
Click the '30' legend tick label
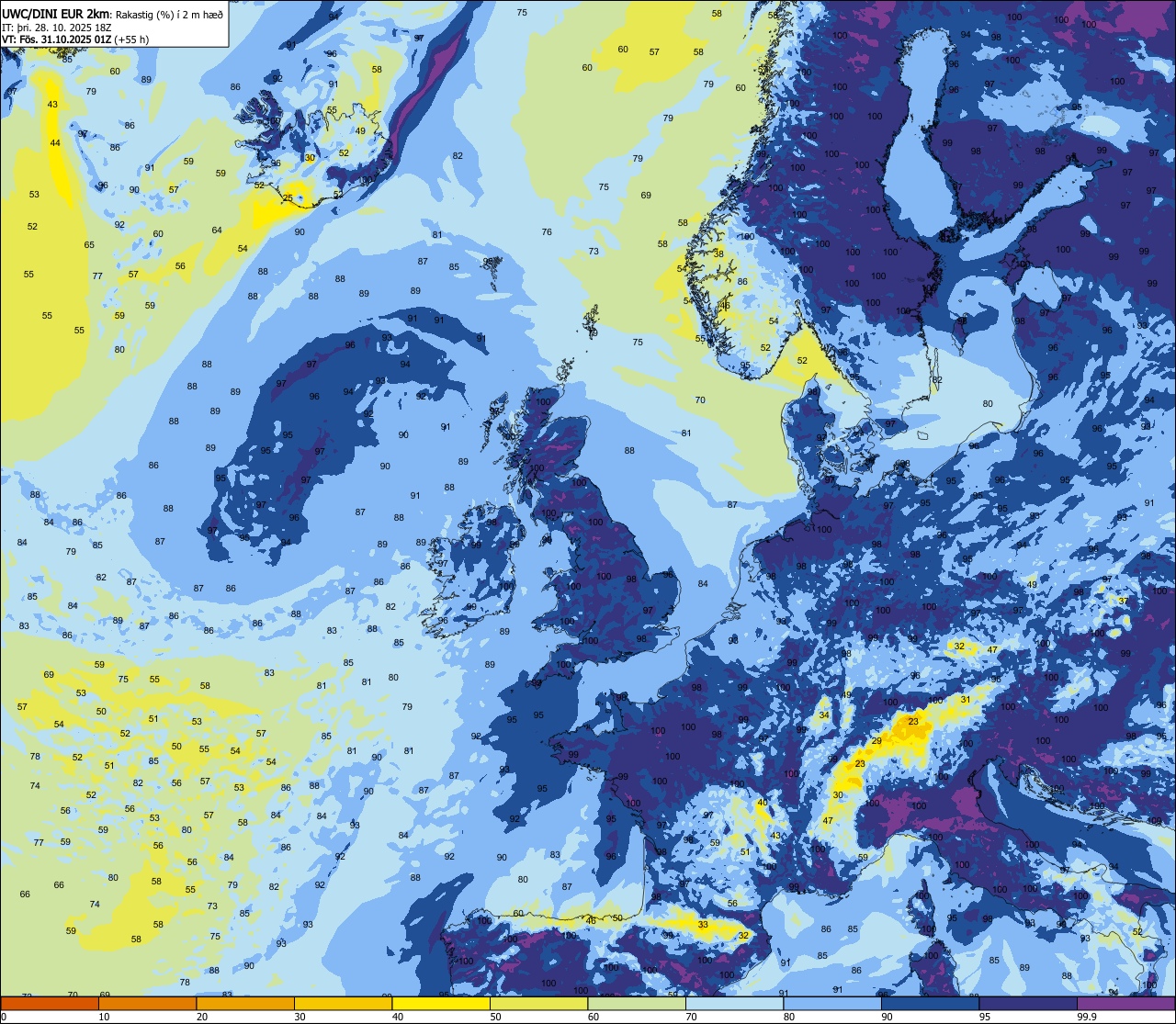(300, 1017)
